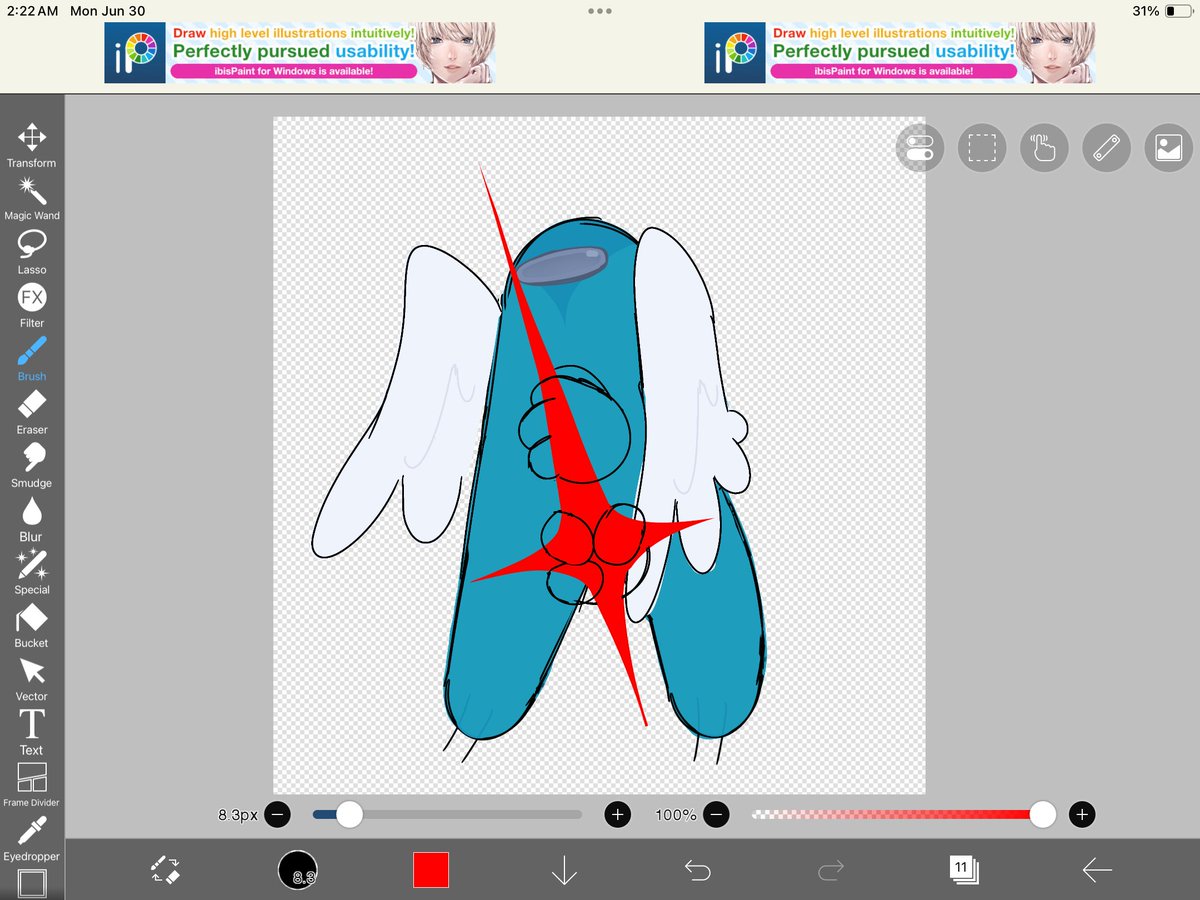Tap the finger gesture settings button
The width and height of the screenshot is (1200, 900).
click(x=1044, y=148)
